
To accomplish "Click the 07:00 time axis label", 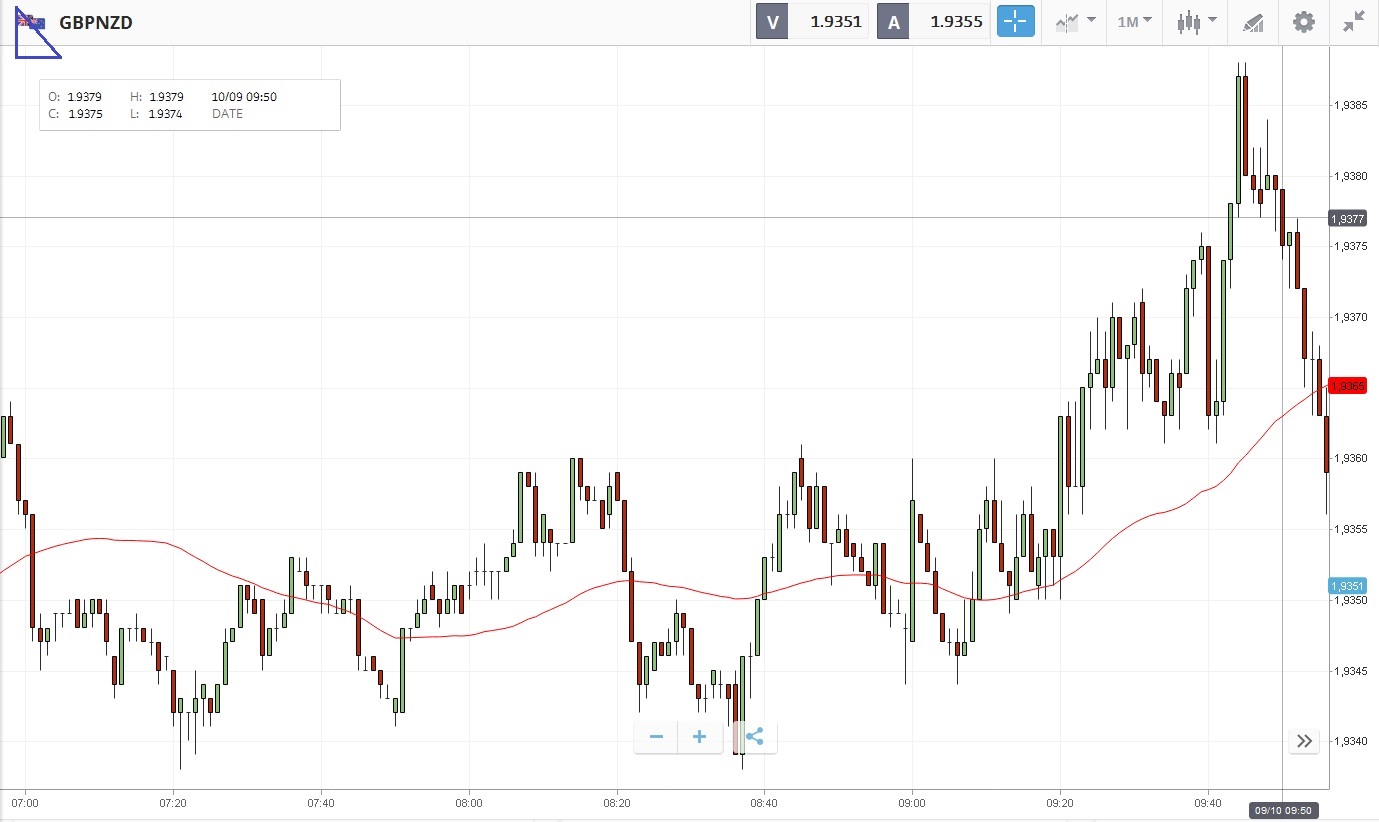I will (x=25, y=803).
